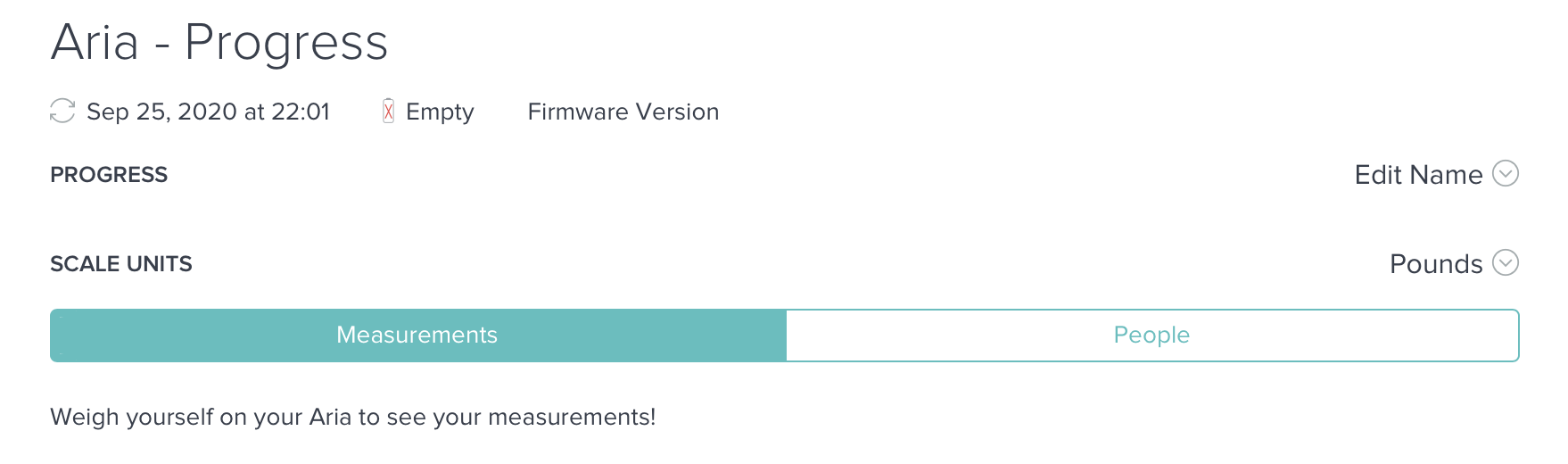Click the sync refresh icon
The width and height of the screenshot is (1568, 464).
(62, 112)
